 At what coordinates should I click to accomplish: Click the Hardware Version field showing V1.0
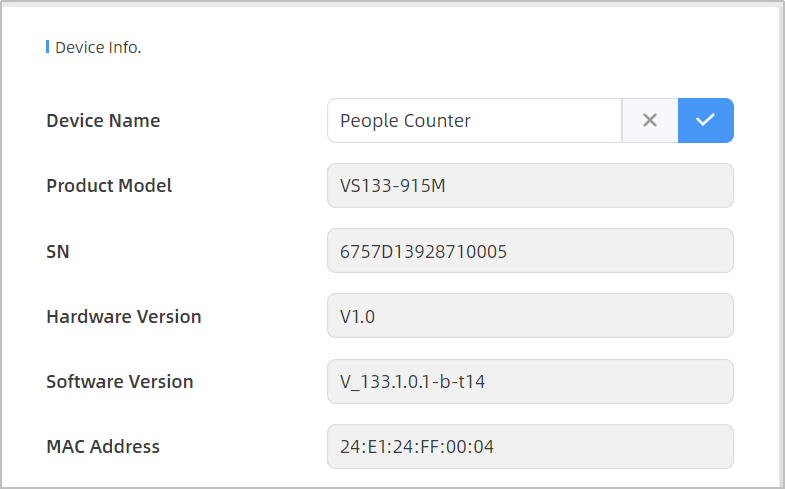(x=530, y=316)
